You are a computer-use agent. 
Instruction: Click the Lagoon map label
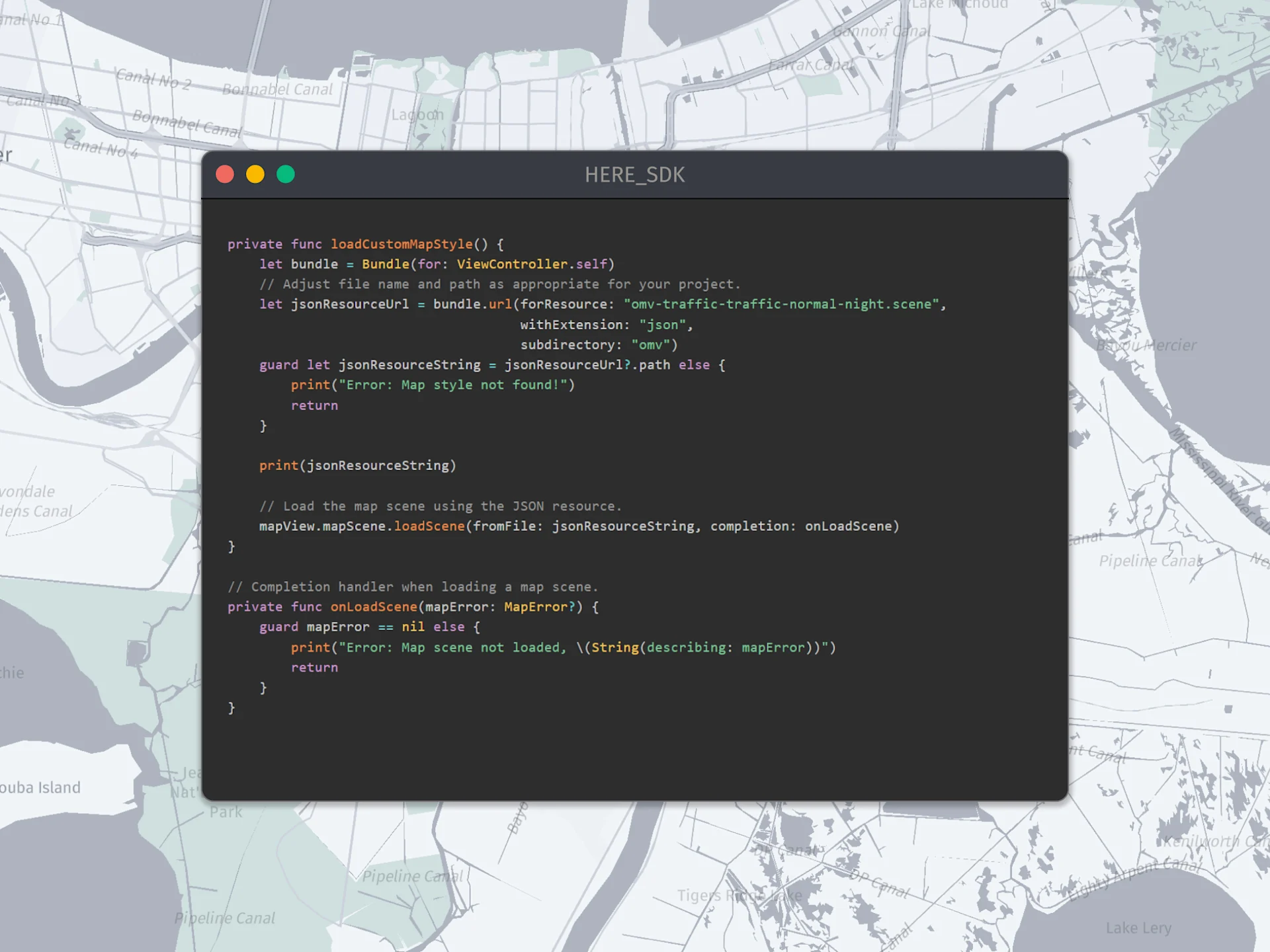pyautogui.click(x=417, y=115)
